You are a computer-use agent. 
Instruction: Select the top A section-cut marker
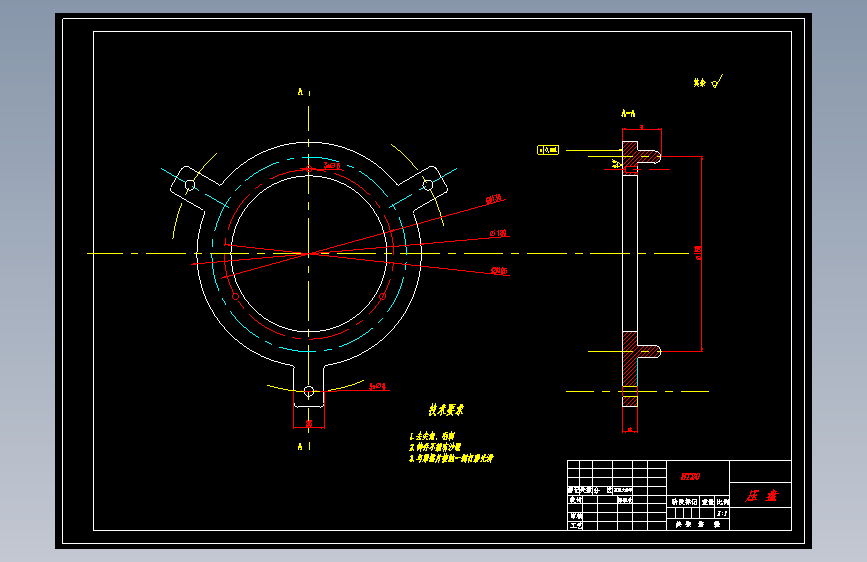300,92
